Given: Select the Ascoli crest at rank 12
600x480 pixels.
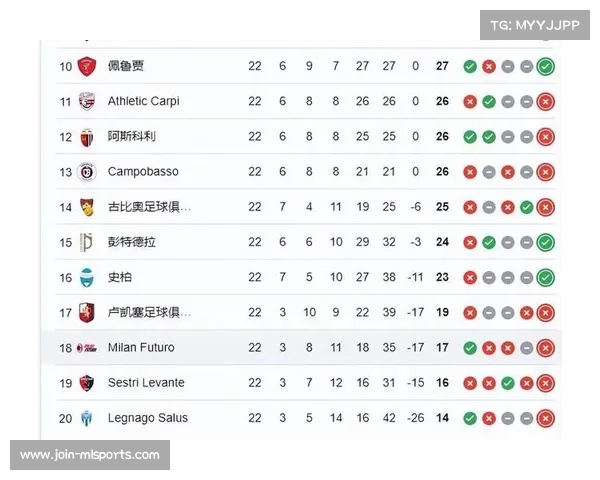Looking at the screenshot, I should coord(87,137).
